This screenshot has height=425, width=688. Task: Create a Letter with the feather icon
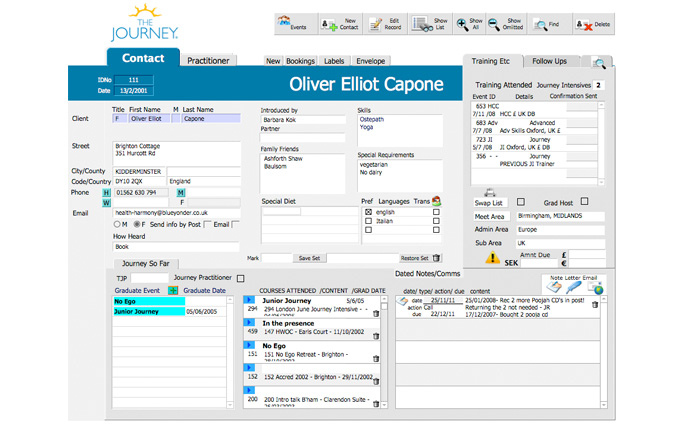coord(573,287)
